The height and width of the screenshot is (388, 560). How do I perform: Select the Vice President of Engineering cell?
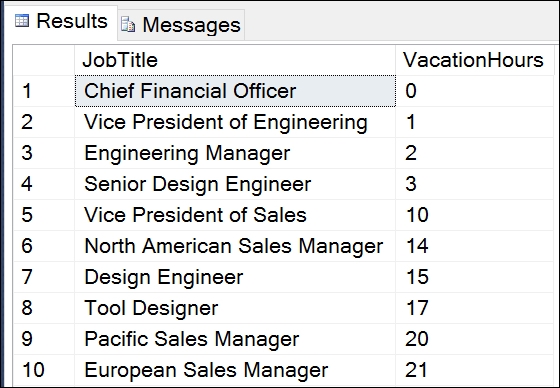(x=235, y=122)
